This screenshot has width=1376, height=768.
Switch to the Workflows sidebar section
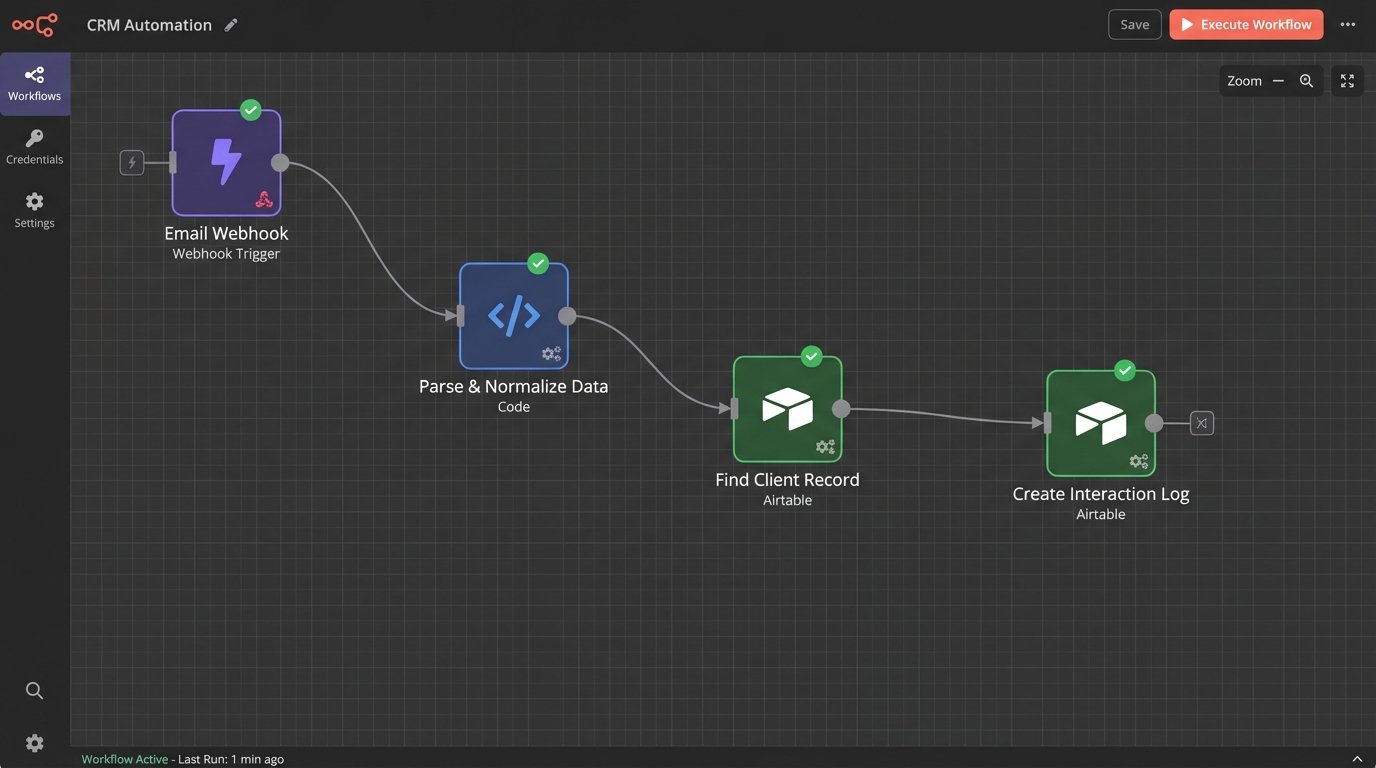pyautogui.click(x=34, y=83)
